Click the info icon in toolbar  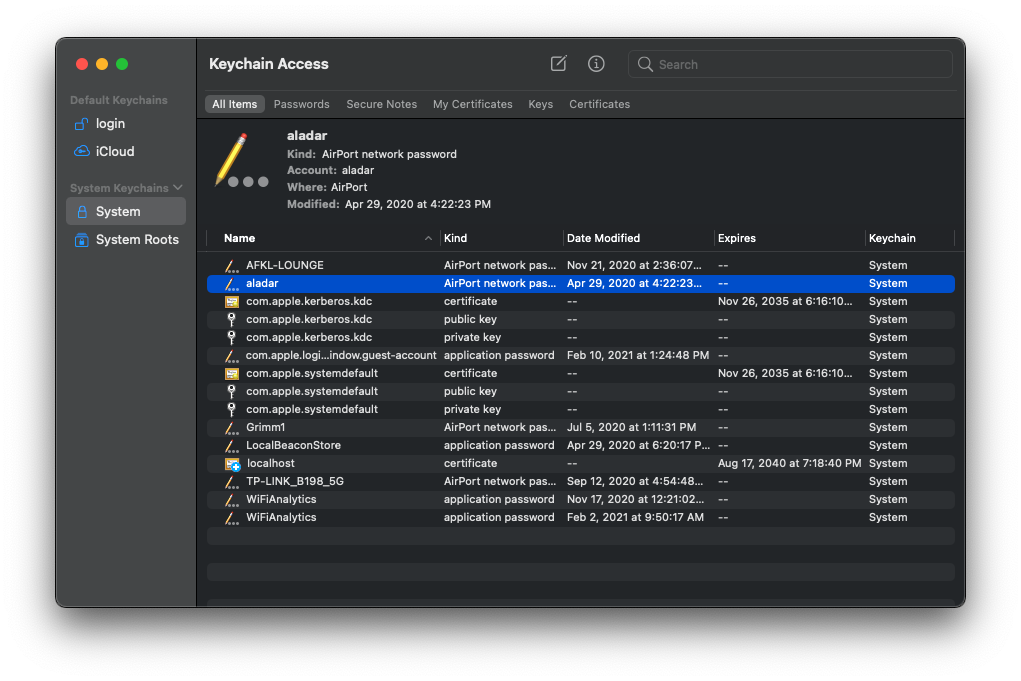[x=596, y=64]
